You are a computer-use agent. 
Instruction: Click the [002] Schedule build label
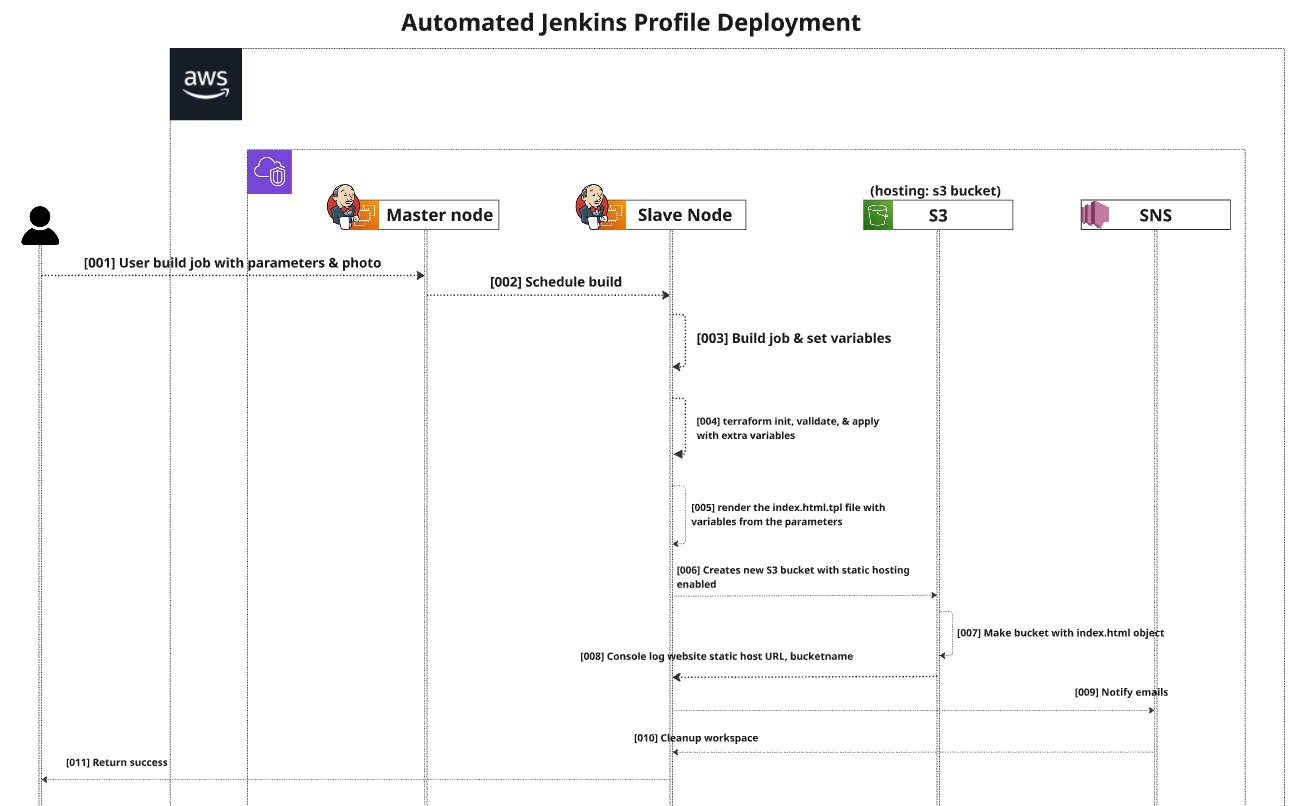(555, 282)
